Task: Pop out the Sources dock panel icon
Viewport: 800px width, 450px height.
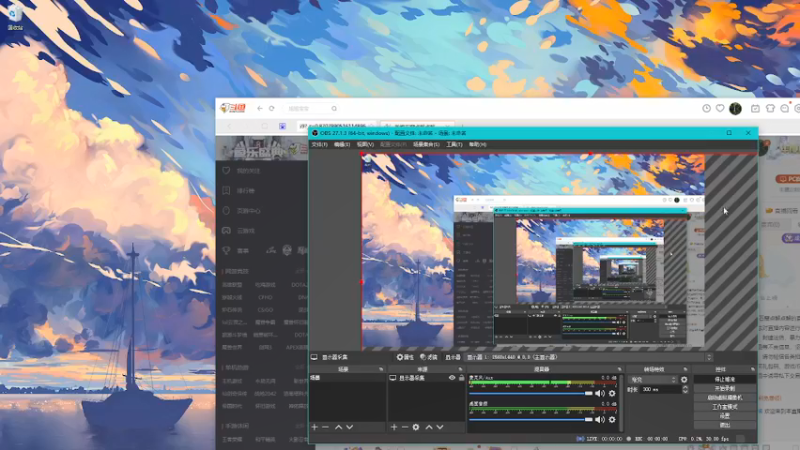Action: click(x=460, y=369)
